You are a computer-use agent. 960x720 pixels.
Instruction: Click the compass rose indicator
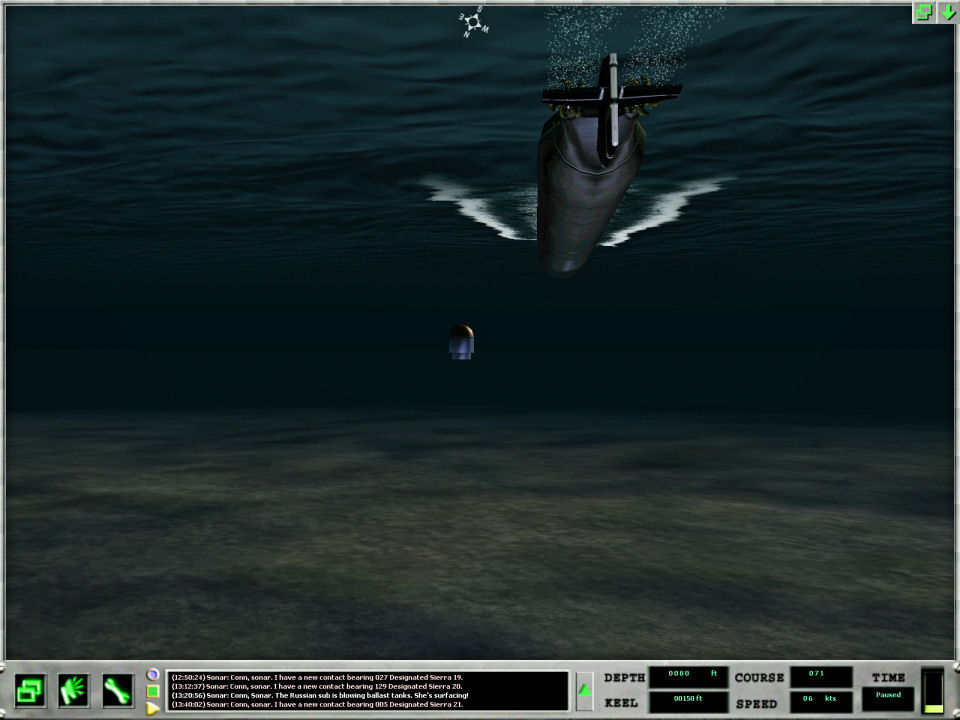coord(473,22)
